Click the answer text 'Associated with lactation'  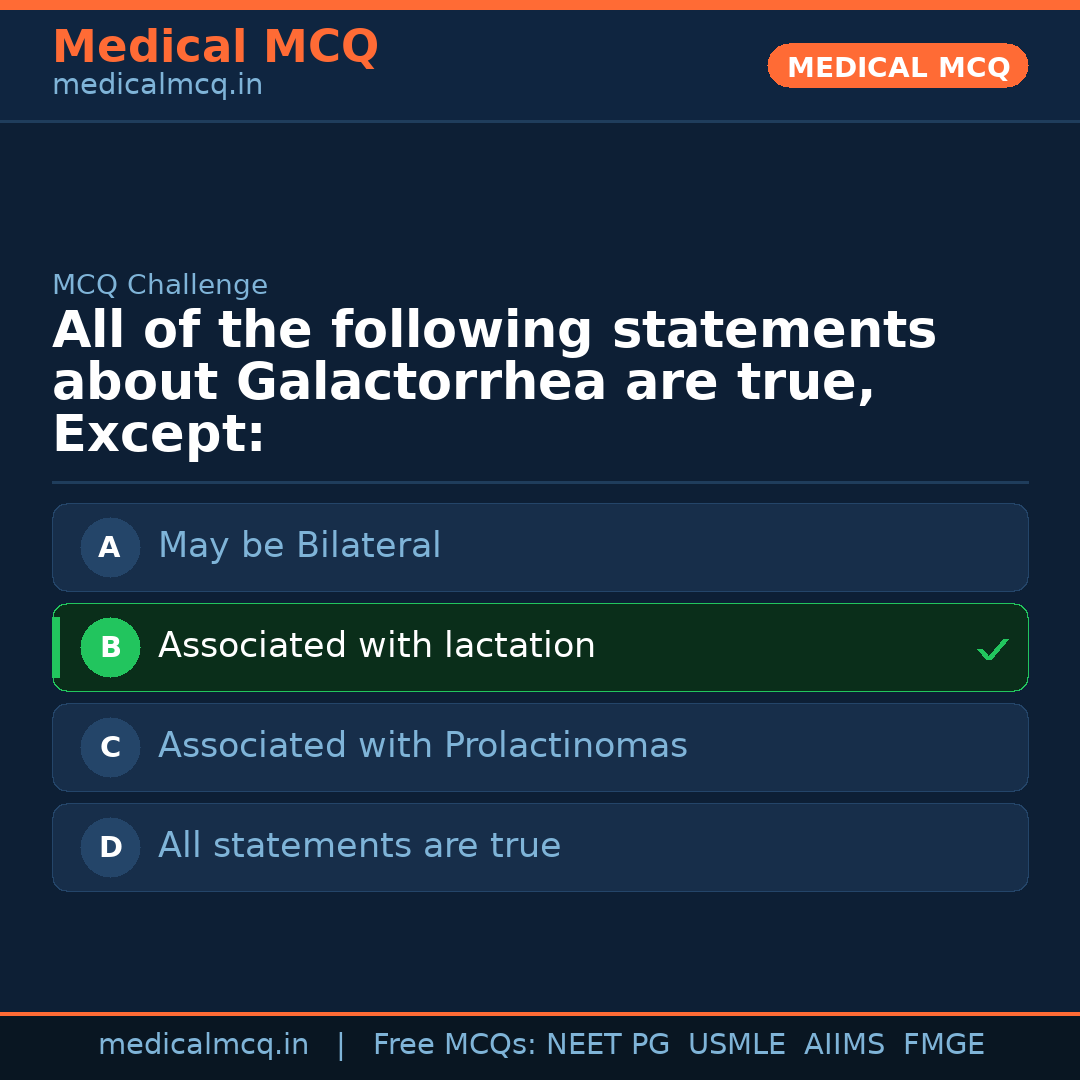(x=376, y=646)
